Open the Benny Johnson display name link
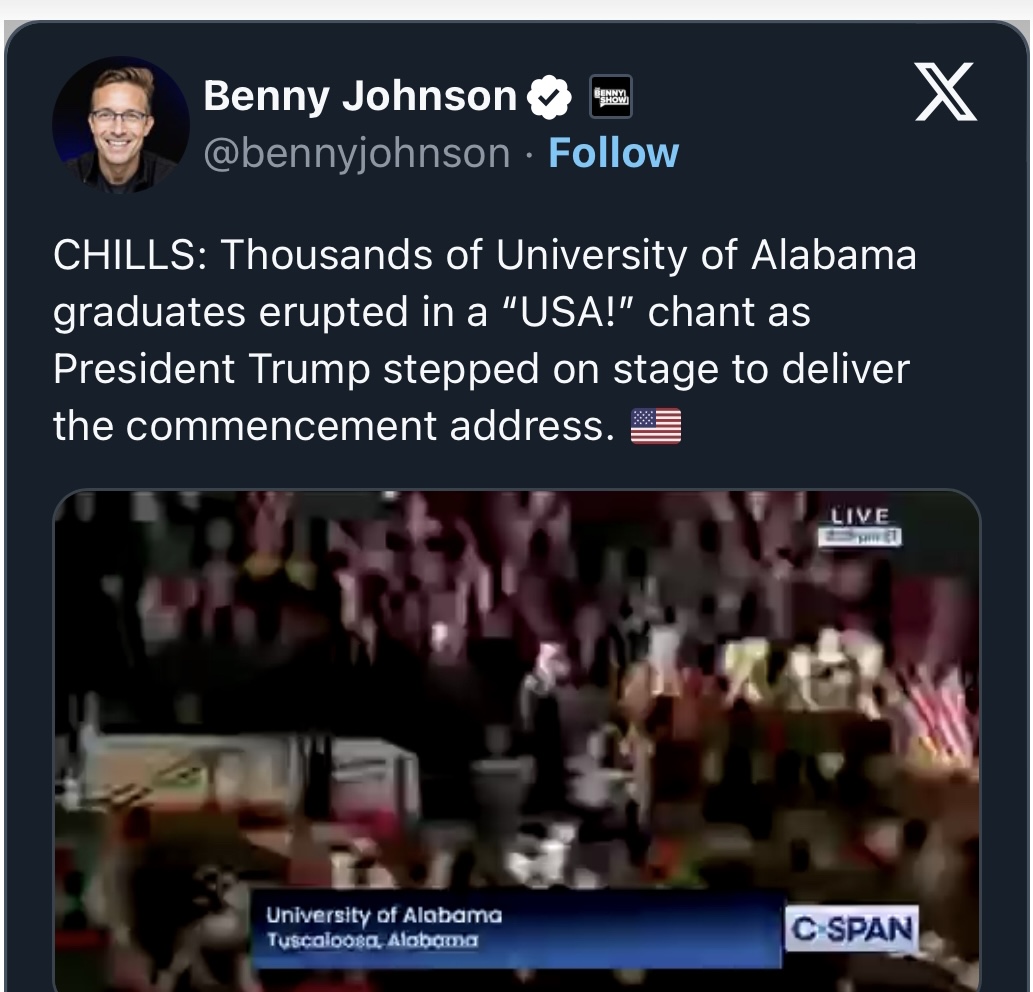The height and width of the screenshot is (992, 1033). pos(360,96)
